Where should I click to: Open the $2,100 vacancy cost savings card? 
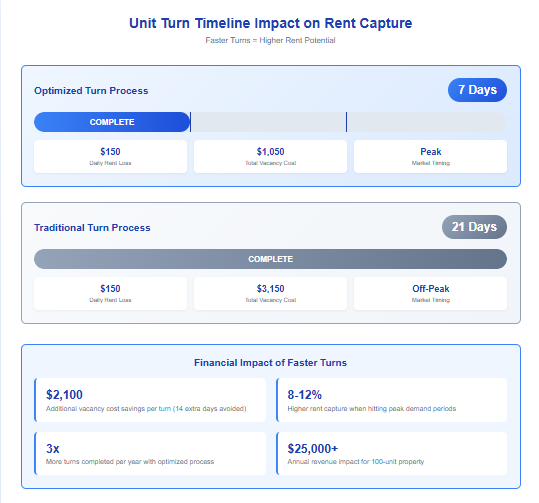click(x=150, y=400)
